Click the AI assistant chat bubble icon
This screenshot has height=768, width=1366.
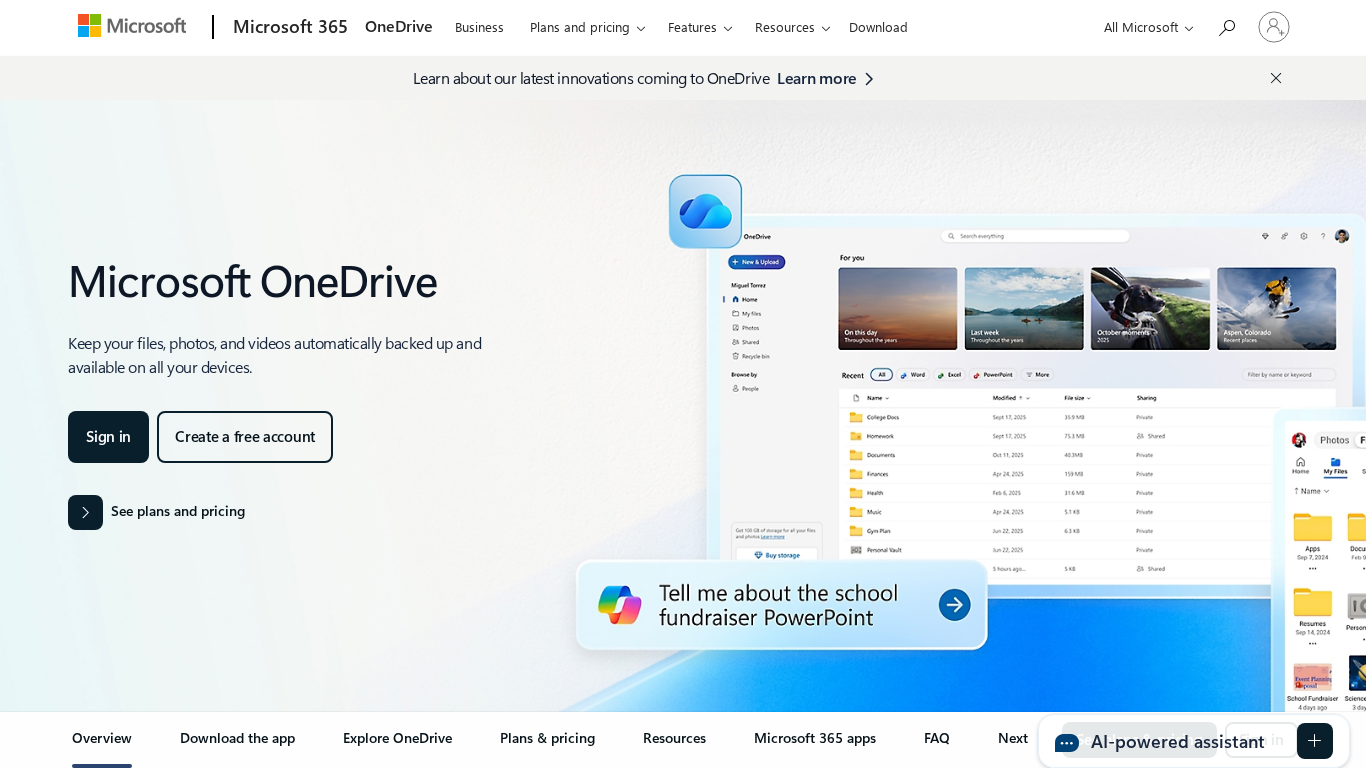tap(1067, 742)
